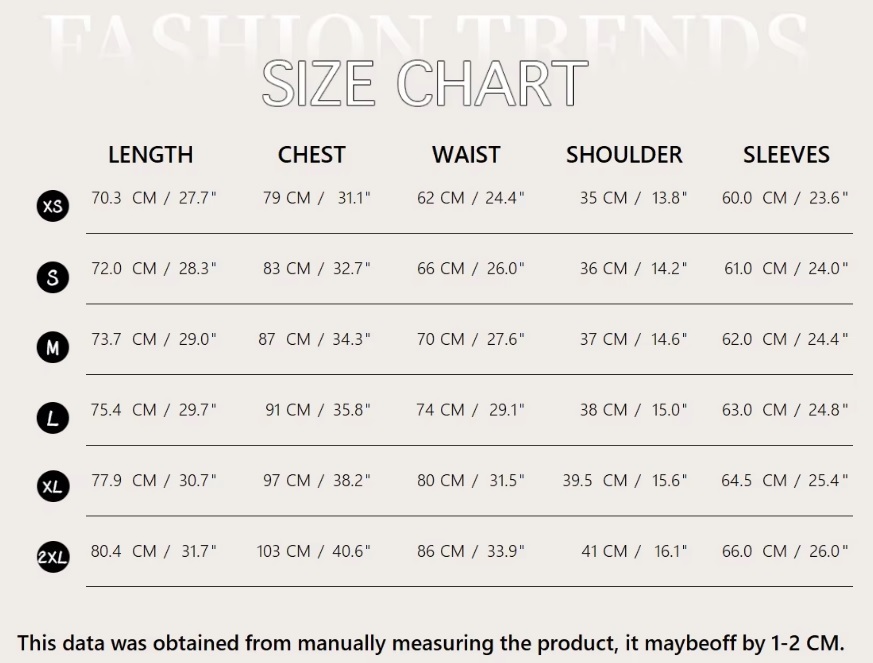Click the LENGTH column header

150,155
